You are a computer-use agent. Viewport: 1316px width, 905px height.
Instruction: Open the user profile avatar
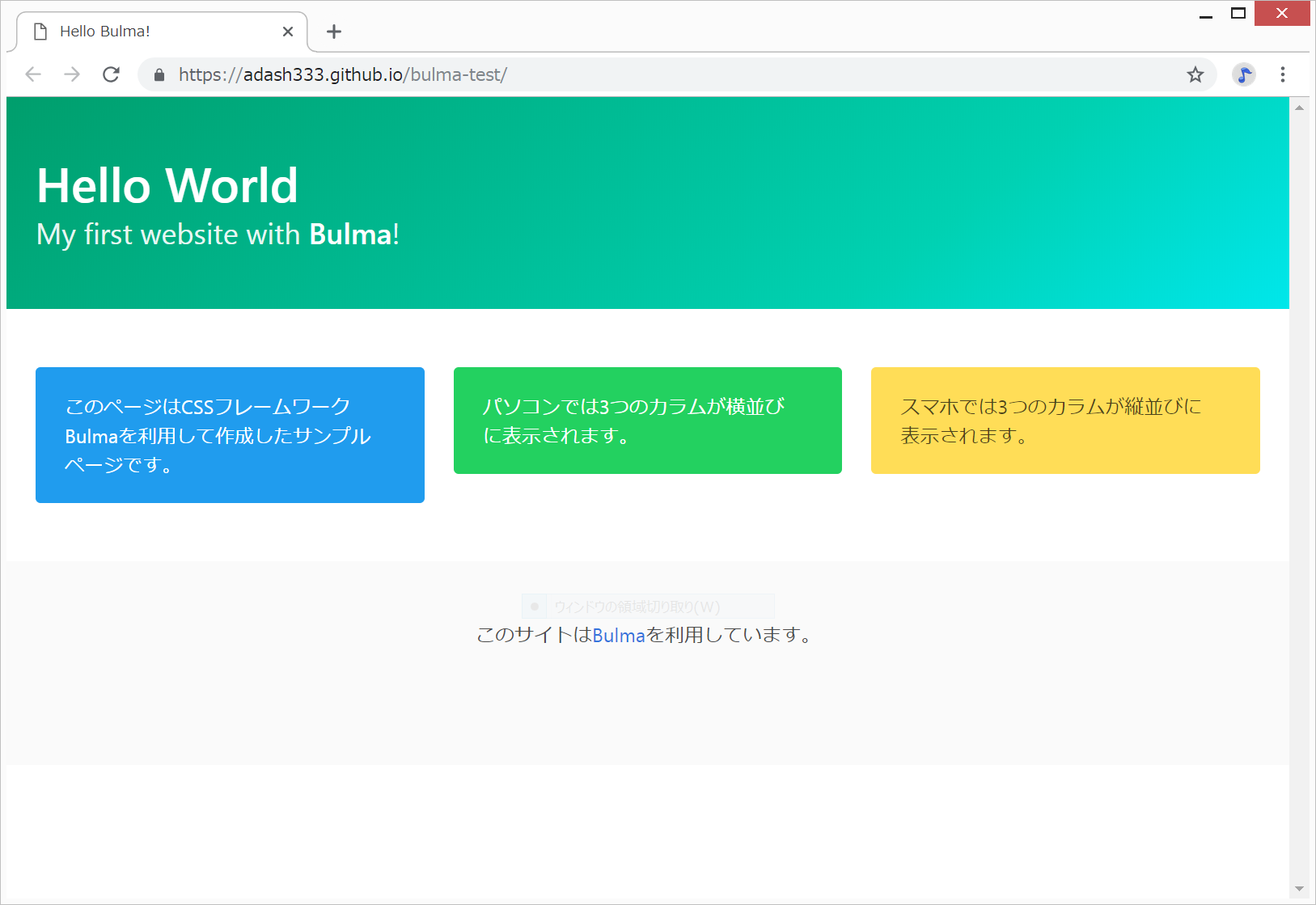(1243, 75)
